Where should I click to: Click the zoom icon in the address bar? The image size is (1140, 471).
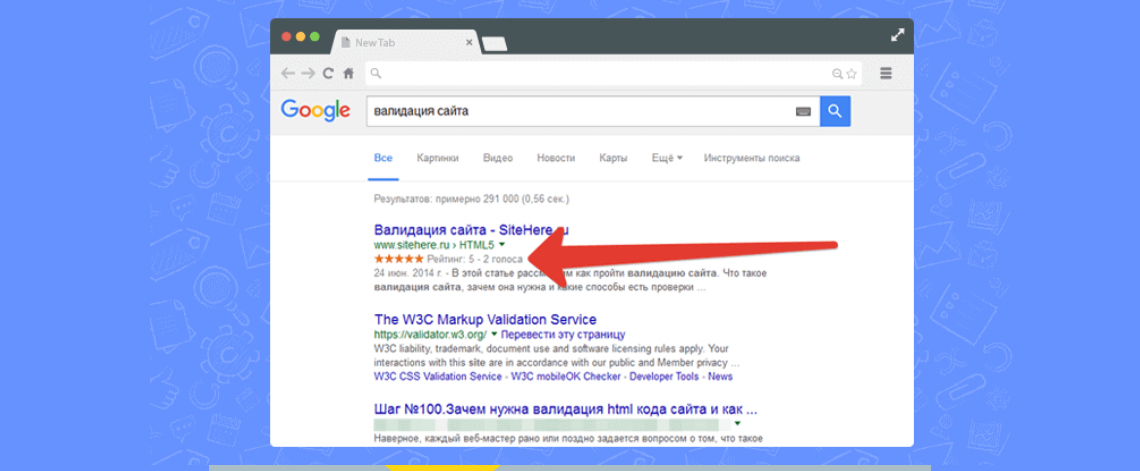pos(838,73)
